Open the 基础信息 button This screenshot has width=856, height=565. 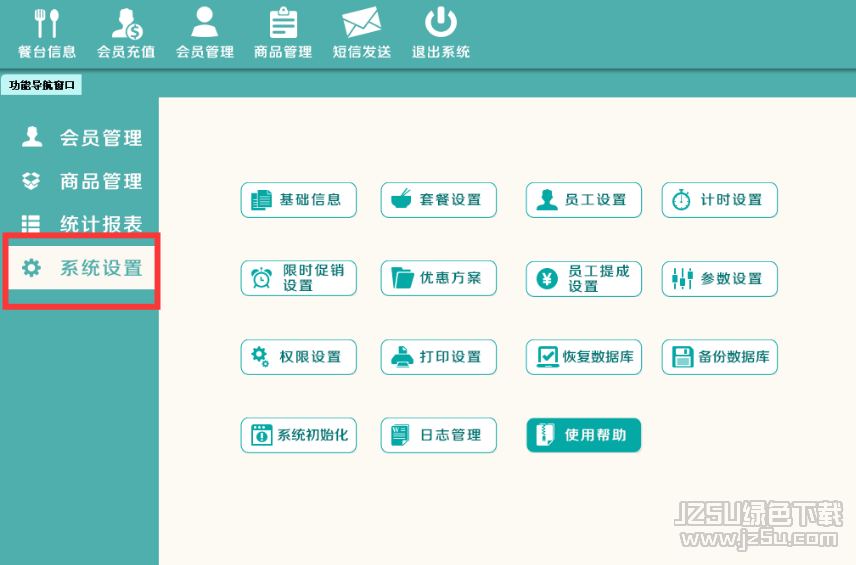click(299, 200)
